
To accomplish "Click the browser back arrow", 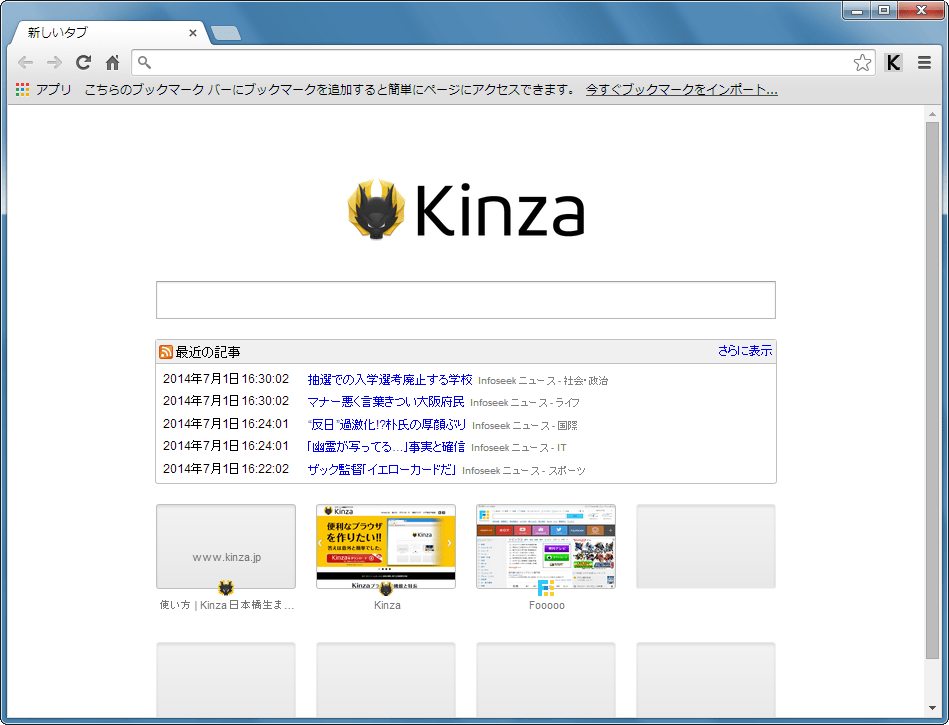I will point(25,62).
